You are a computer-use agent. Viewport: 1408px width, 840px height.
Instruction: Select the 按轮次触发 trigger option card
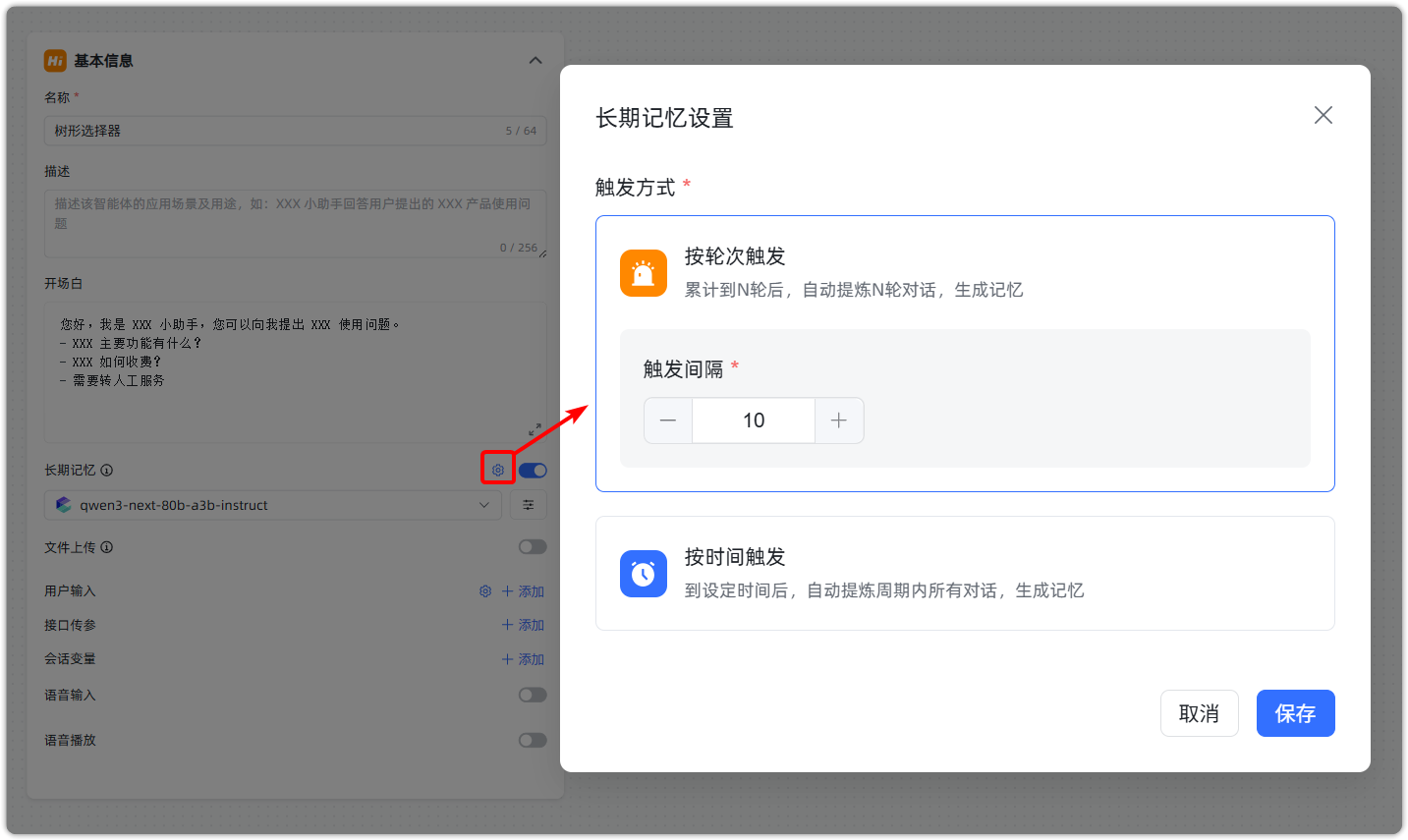(965, 354)
